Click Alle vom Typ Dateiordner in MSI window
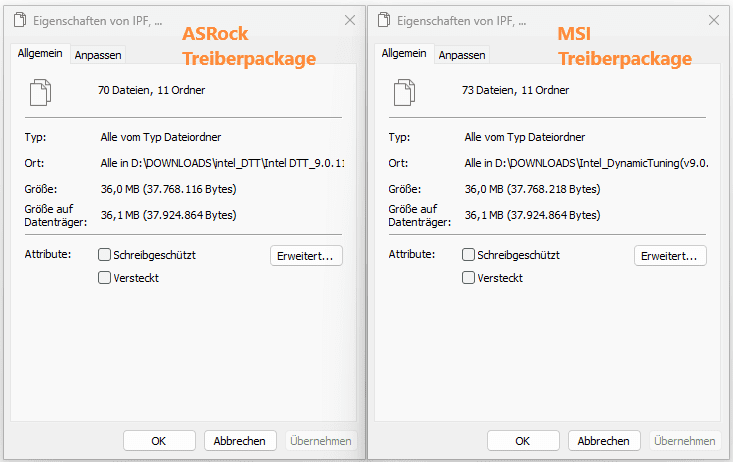The image size is (733, 462). click(525, 137)
